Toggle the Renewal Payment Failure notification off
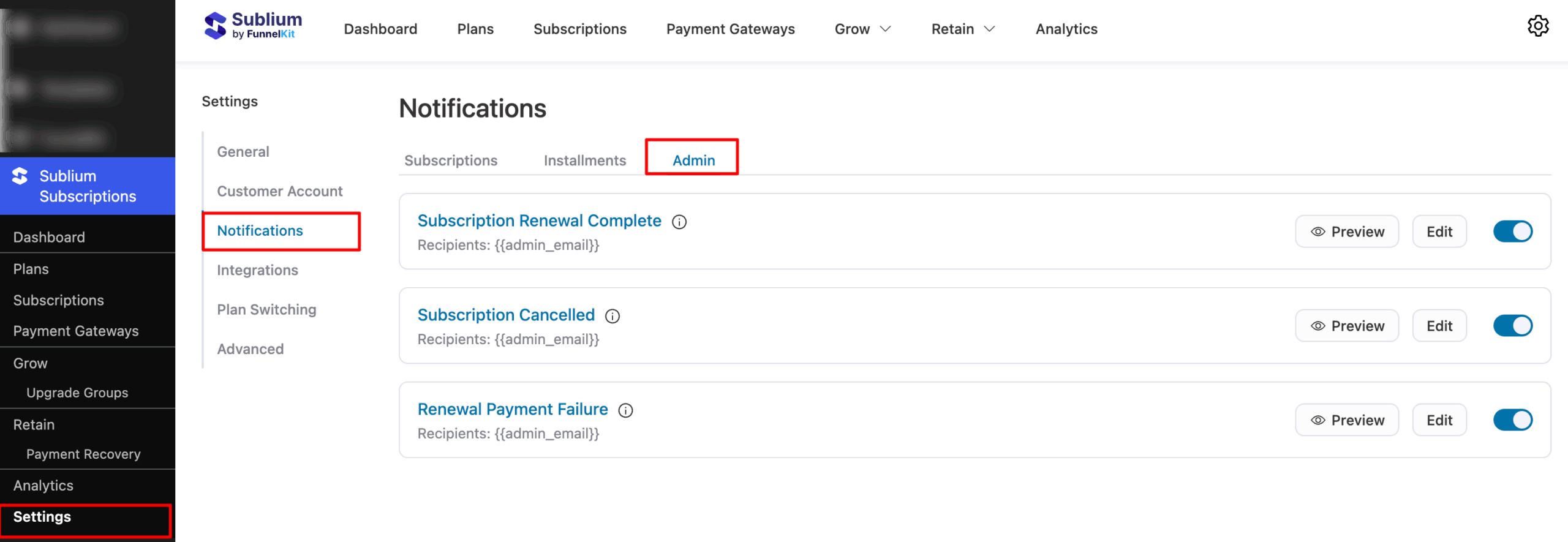This screenshot has height=542, width=1568. pos(1513,420)
